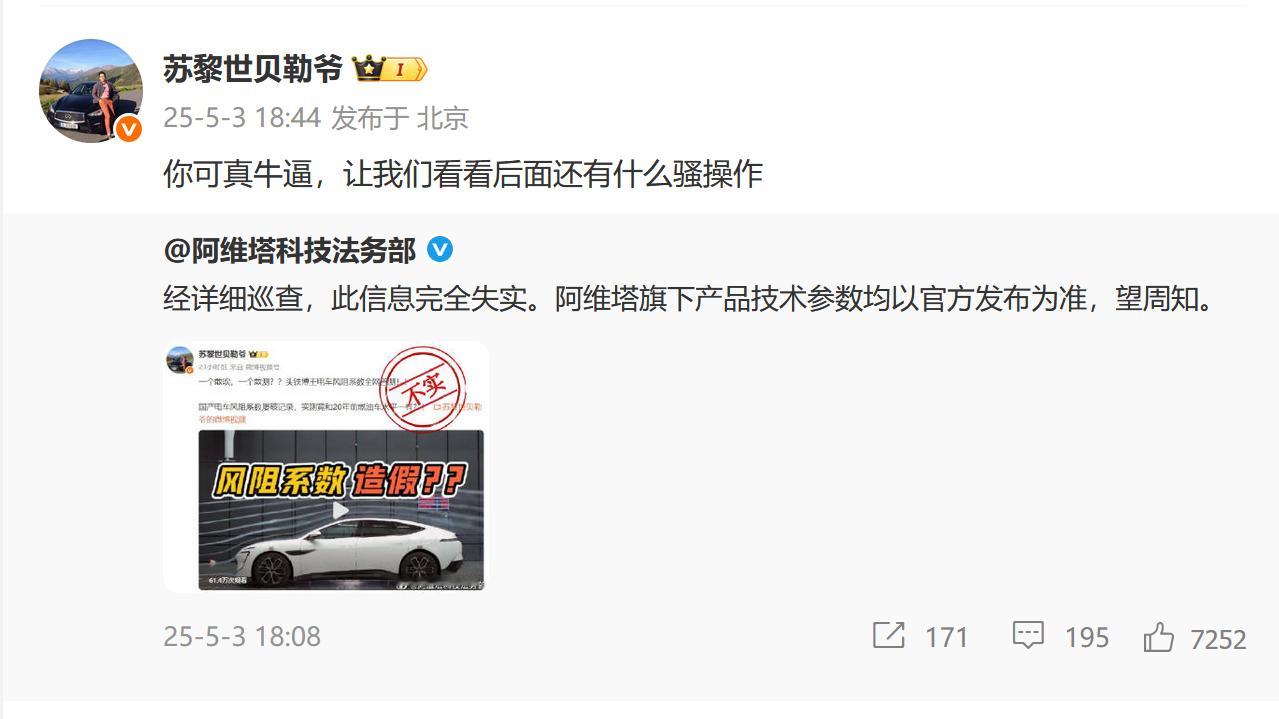Click the comment count 195

pyautogui.click(x=1087, y=637)
